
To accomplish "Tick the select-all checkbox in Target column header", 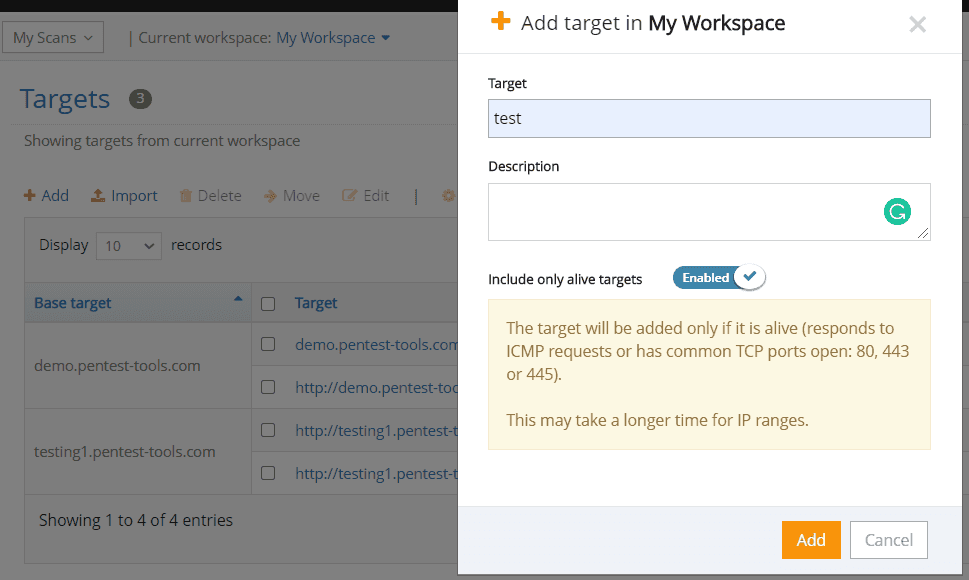I will click(267, 302).
